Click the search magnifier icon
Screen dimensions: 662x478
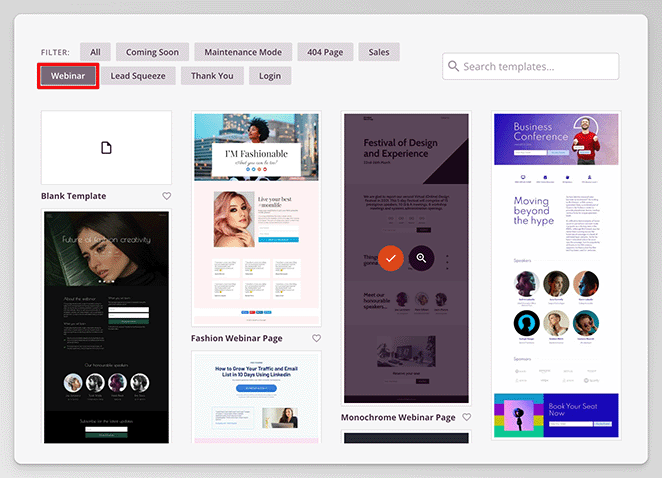(454, 67)
